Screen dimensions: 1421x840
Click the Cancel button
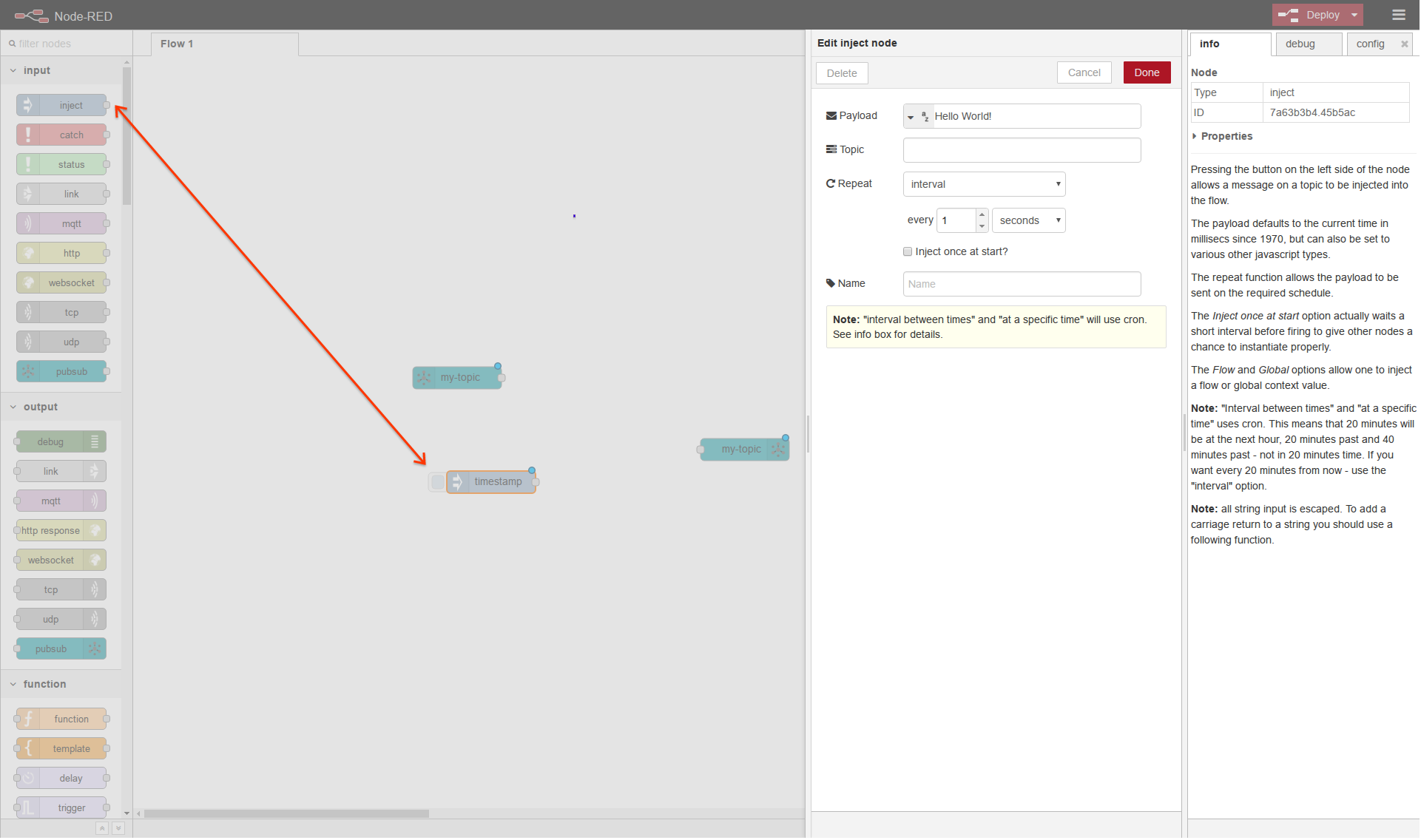click(x=1084, y=73)
